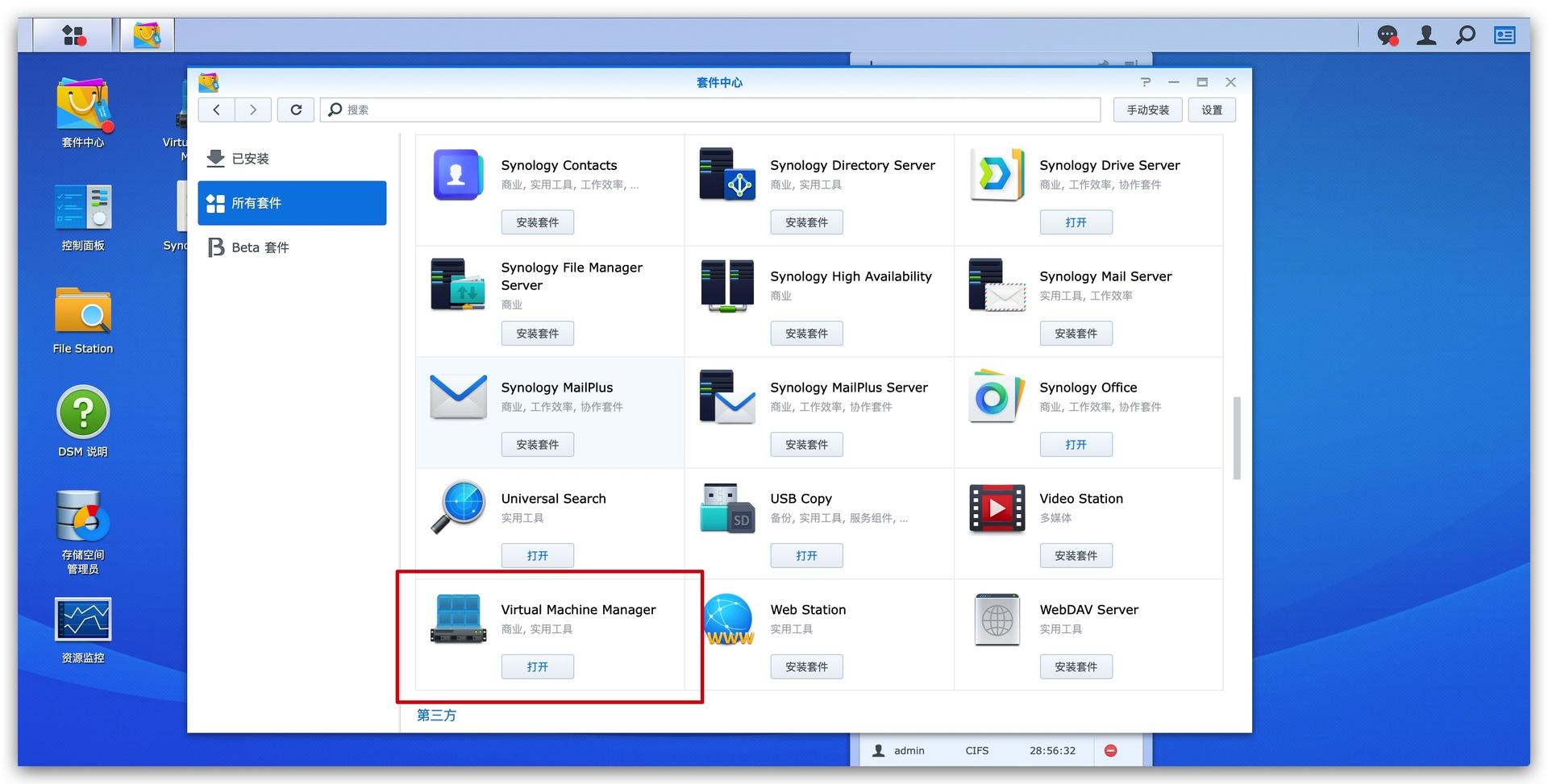Click 手动安装 button
This screenshot has width=1548, height=784.
1147,110
